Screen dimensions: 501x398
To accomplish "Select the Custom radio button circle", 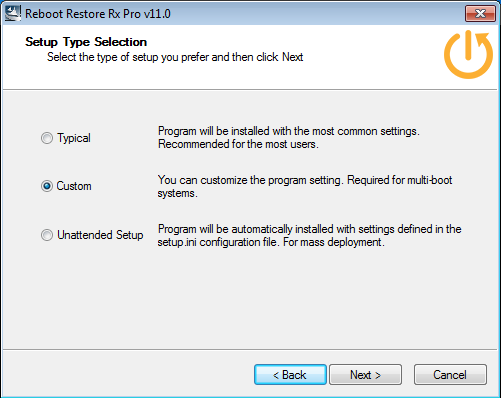I will click(47, 186).
